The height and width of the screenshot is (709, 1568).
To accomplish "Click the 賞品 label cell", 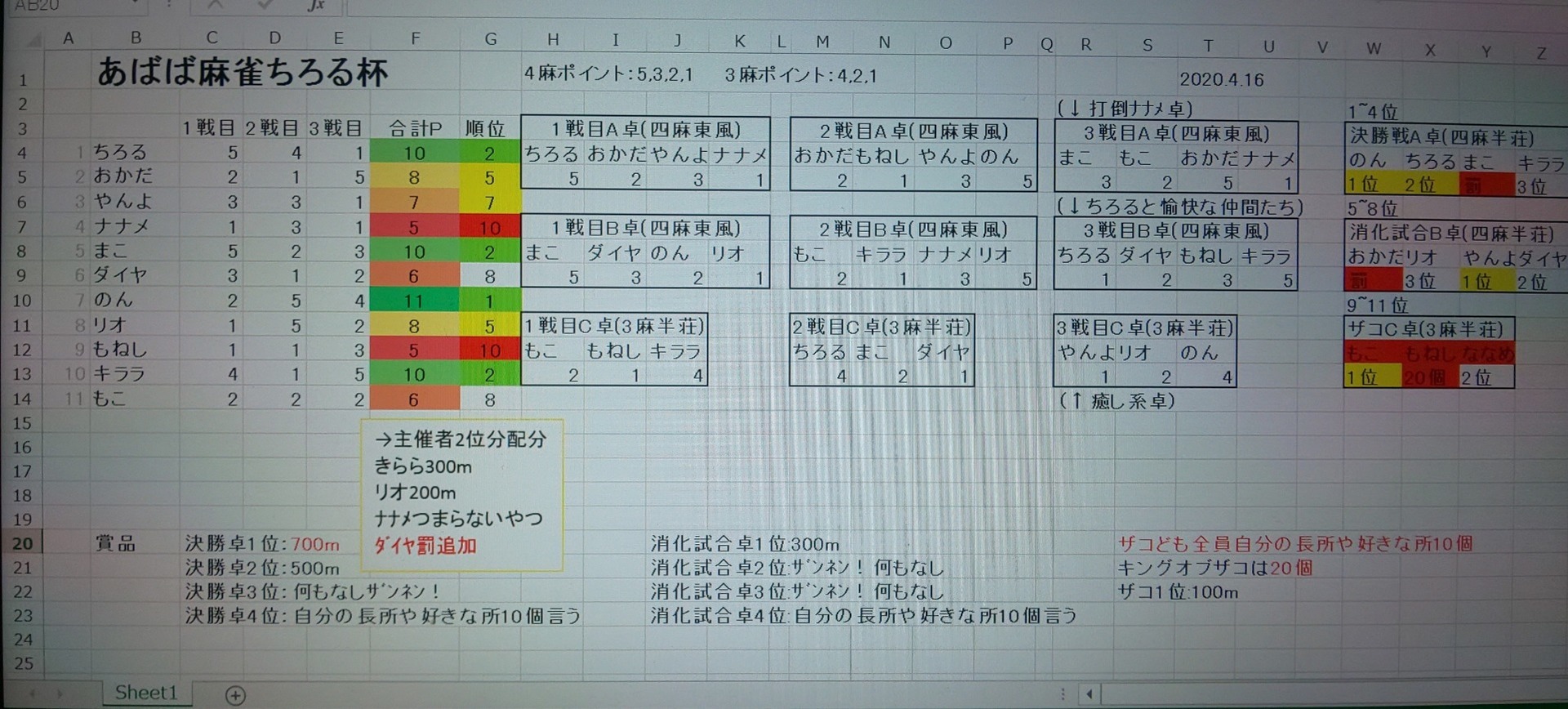I will (x=115, y=543).
